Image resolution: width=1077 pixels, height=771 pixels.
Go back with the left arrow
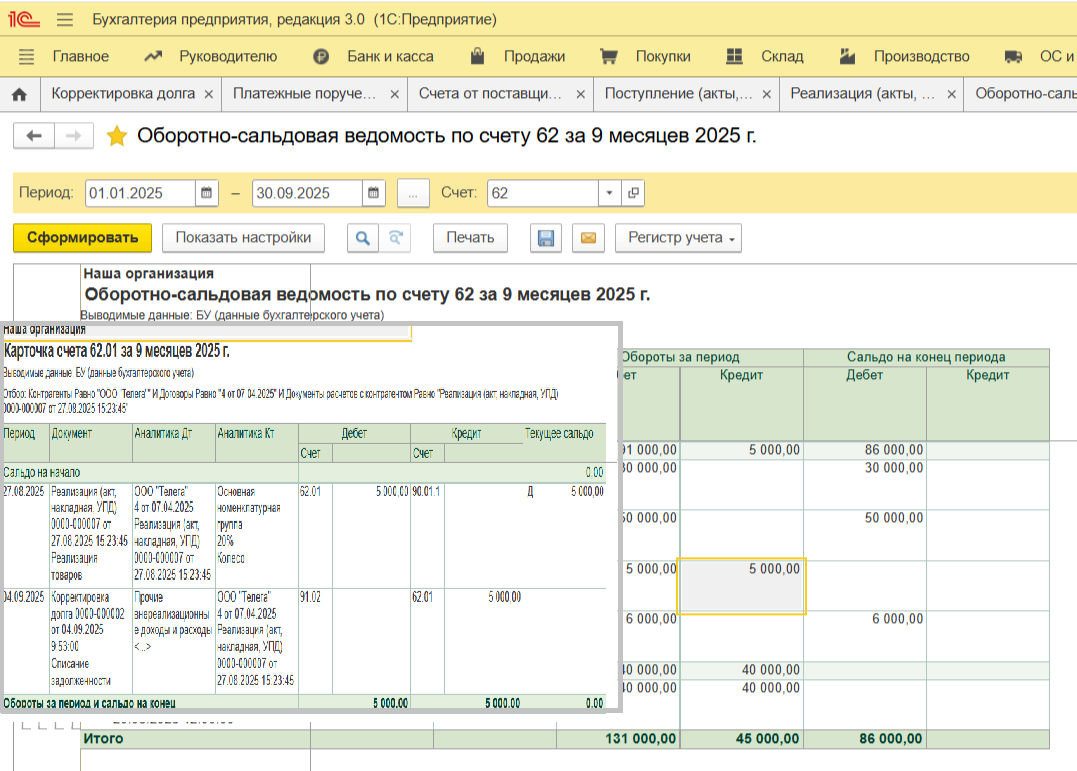pos(34,136)
